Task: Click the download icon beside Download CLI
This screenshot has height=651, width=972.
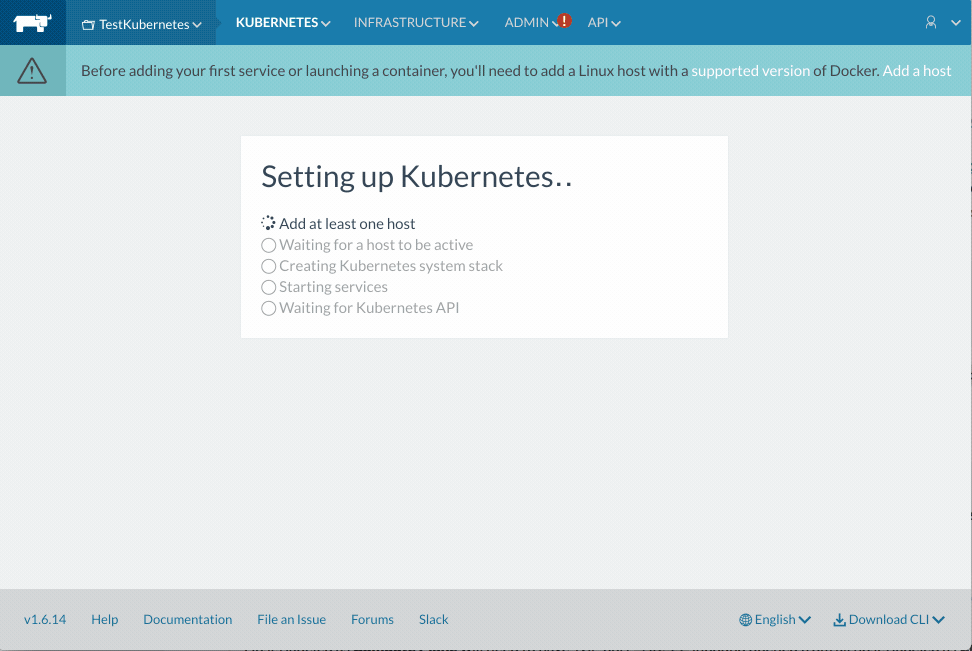Action: click(x=839, y=620)
